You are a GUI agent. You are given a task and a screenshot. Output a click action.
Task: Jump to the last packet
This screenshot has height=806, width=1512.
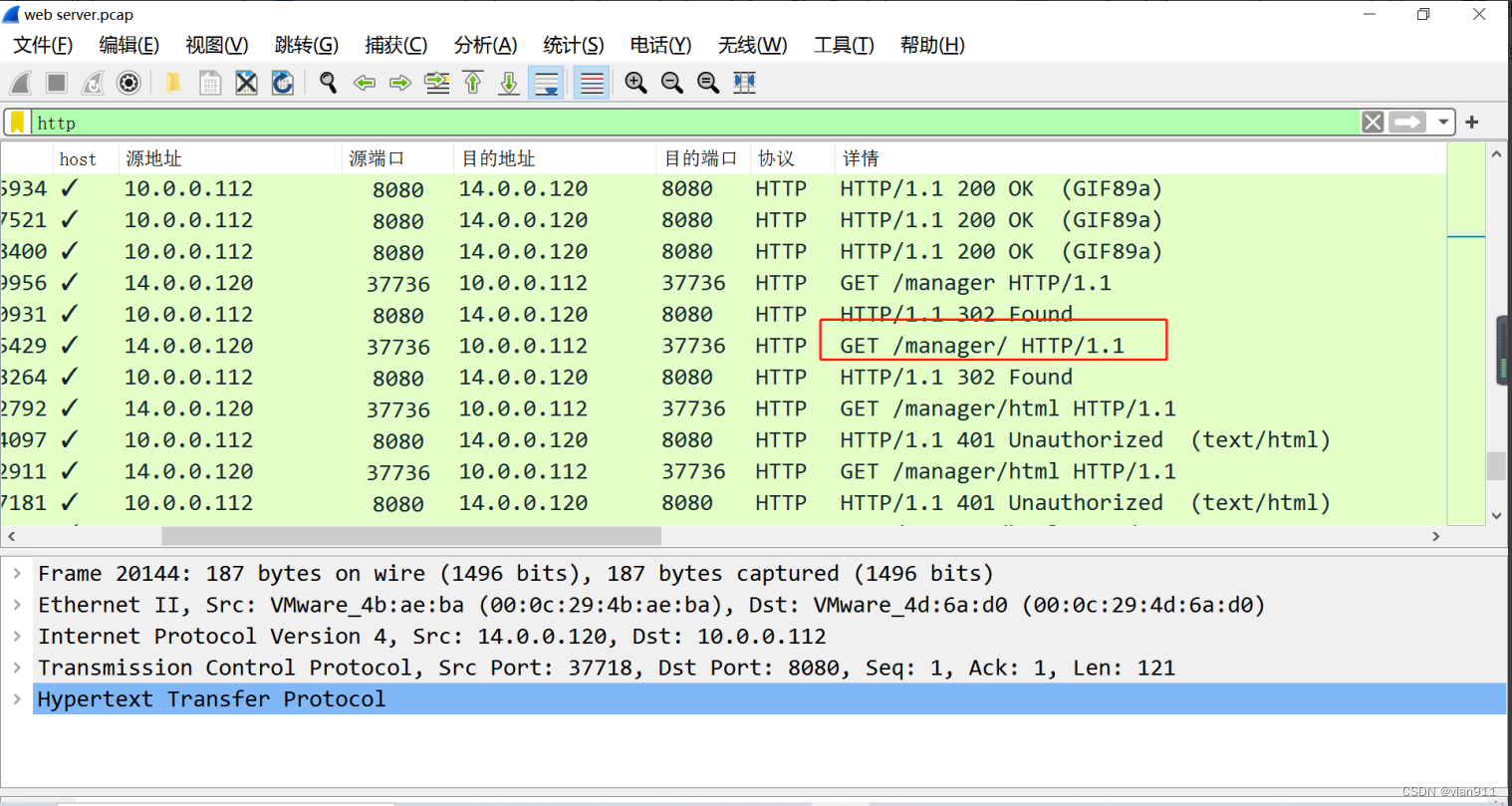(x=509, y=83)
